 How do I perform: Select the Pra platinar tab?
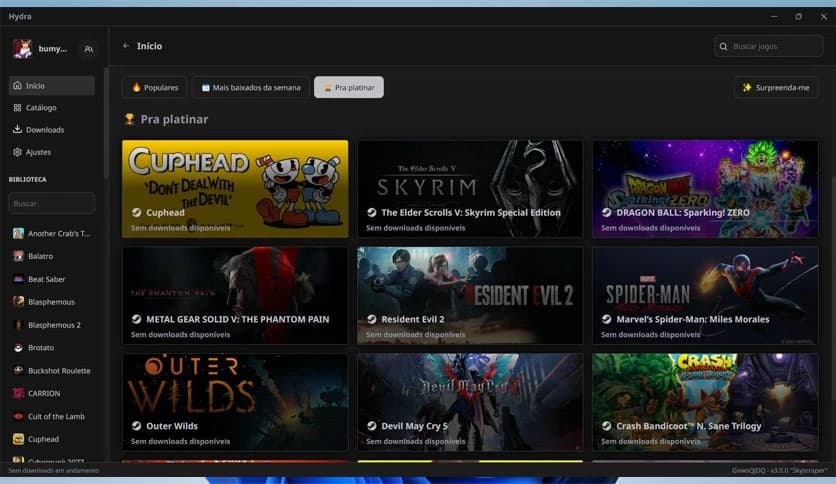click(349, 87)
